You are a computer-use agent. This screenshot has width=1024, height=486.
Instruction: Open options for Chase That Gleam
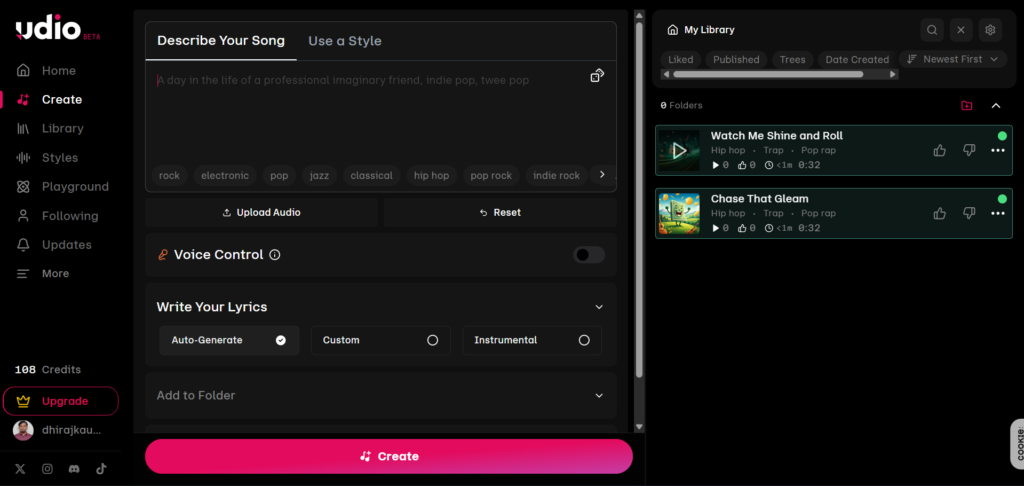(x=998, y=213)
